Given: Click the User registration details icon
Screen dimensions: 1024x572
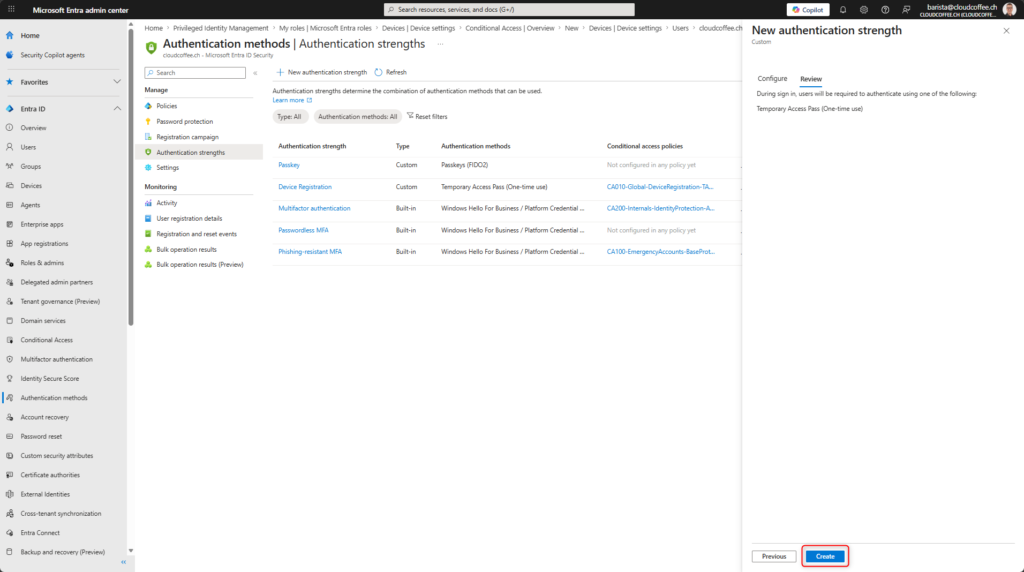Looking at the screenshot, I should (148, 219).
